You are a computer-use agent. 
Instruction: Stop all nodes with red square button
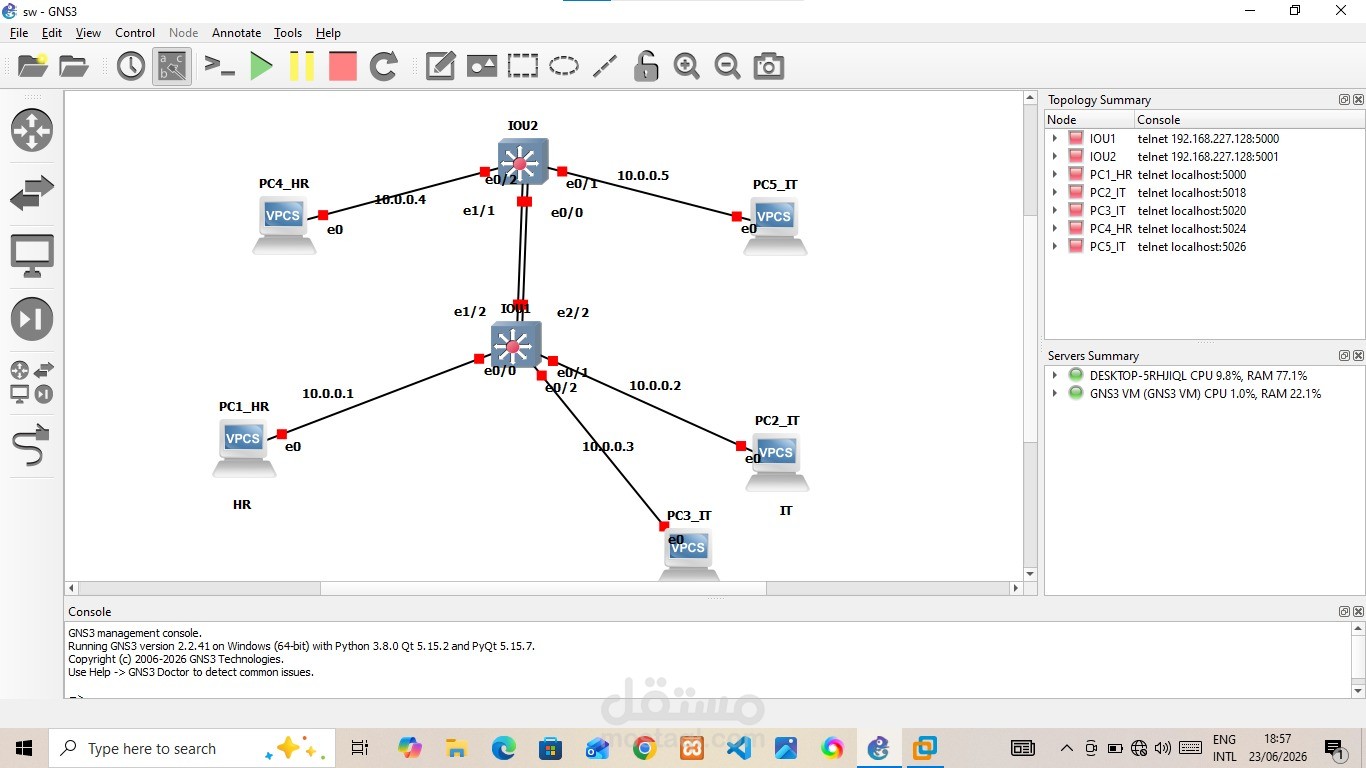343,67
